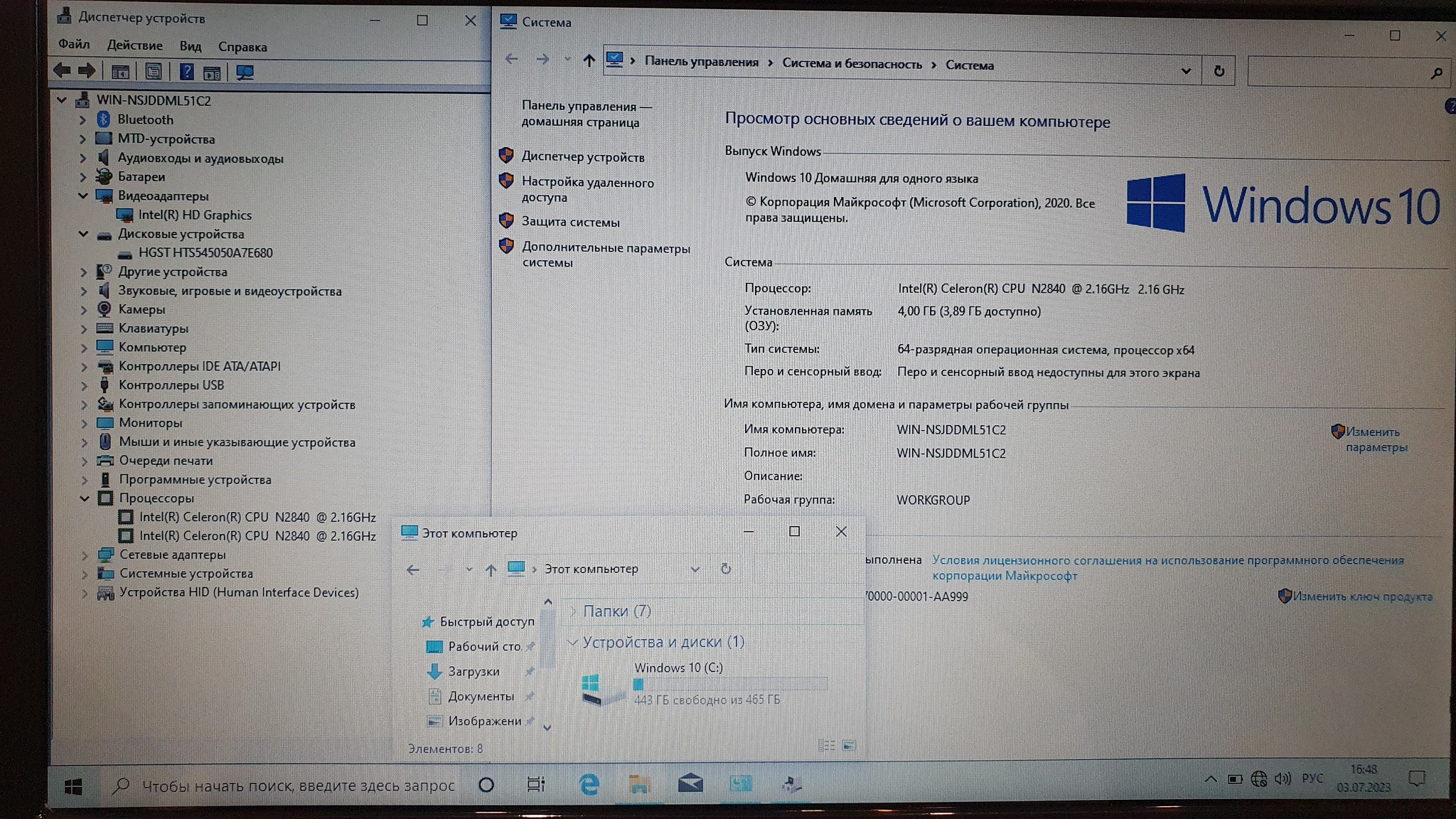The image size is (1456, 819).
Task: Collapse Устройства и диски section
Action: pos(572,642)
